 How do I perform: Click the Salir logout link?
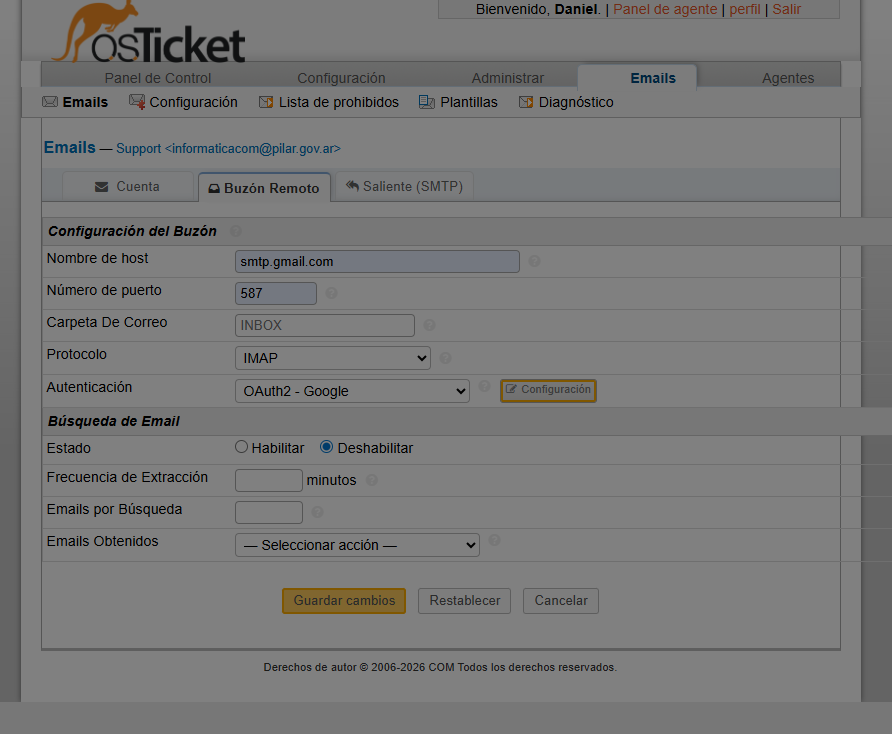coord(786,9)
